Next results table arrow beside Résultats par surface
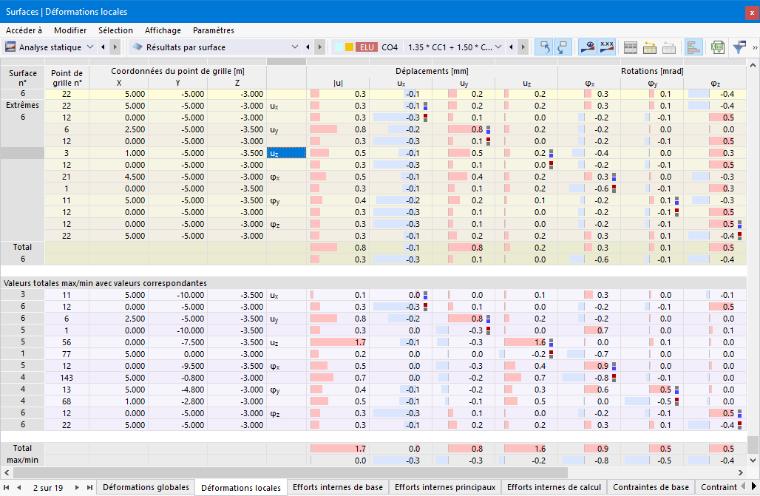760x496 pixels. coord(319,47)
